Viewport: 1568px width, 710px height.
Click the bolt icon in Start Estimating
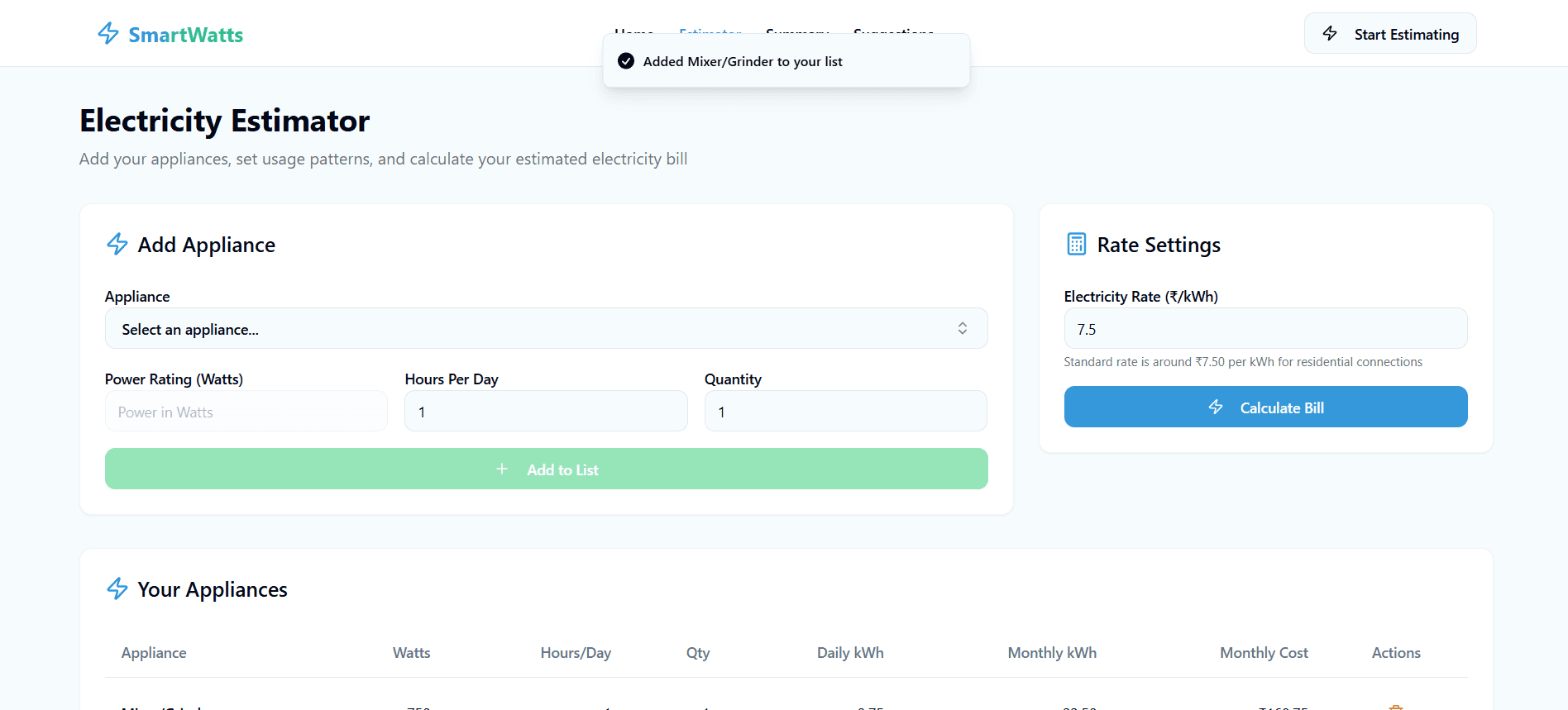(x=1330, y=34)
